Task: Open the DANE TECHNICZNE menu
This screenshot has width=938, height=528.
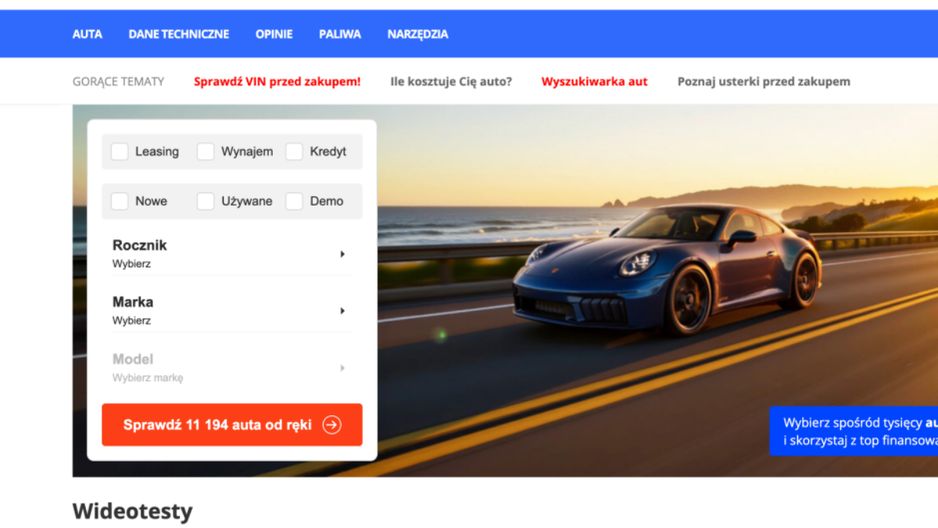Action: point(179,34)
